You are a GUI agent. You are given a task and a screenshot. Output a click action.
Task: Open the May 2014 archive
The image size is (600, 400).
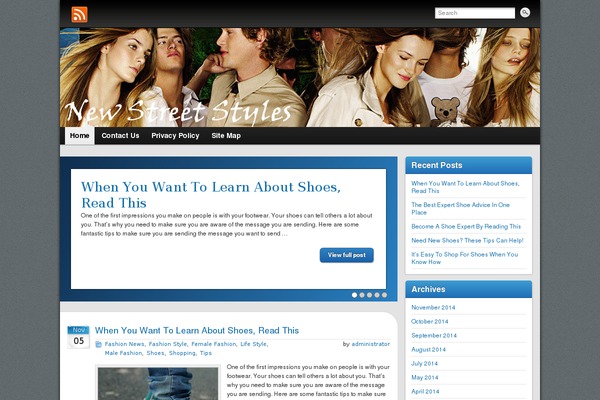point(425,377)
